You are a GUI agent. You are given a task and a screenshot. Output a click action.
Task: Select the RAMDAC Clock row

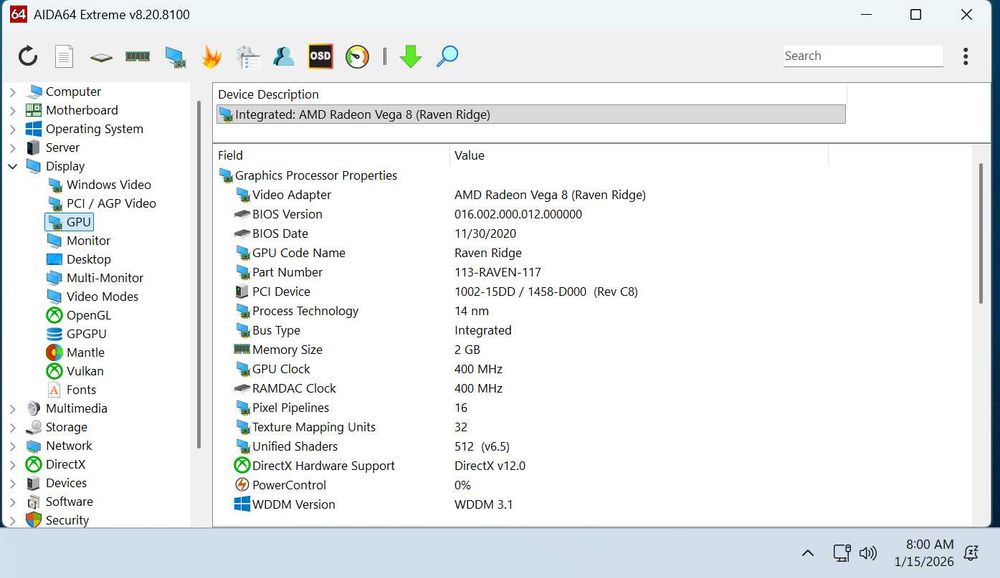[369, 388]
